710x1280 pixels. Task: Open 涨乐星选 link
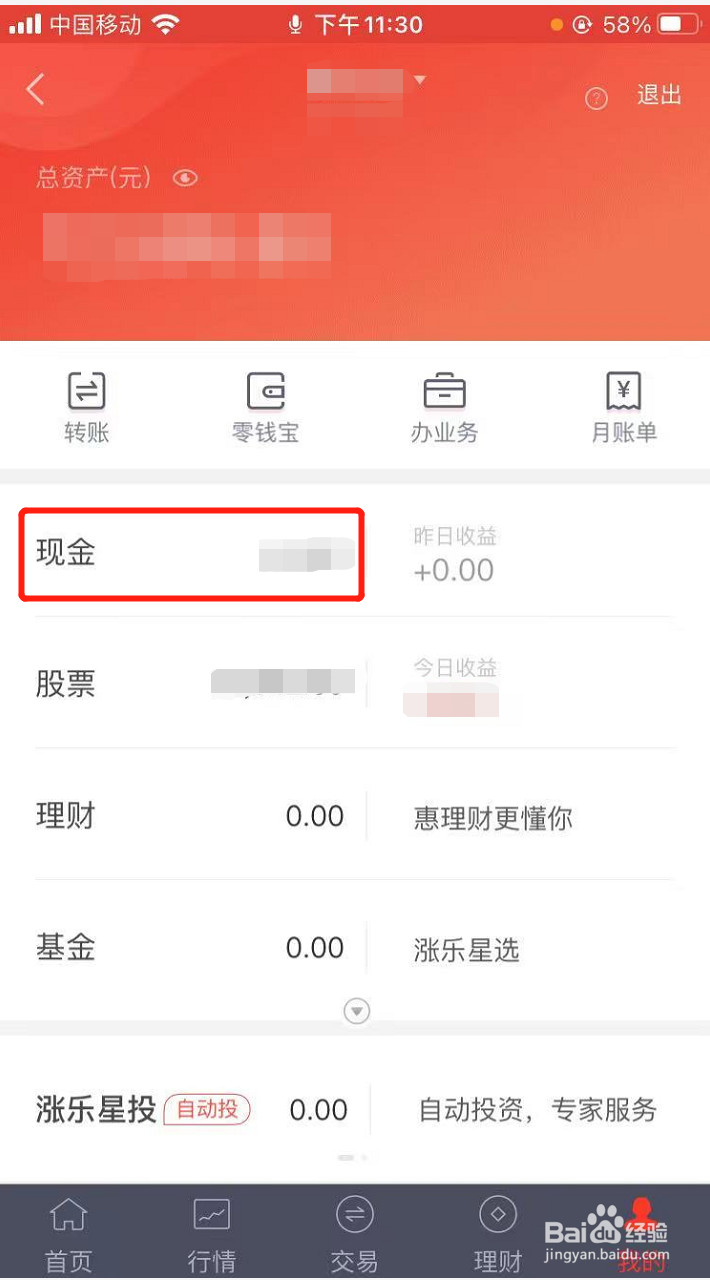(x=467, y=949)
